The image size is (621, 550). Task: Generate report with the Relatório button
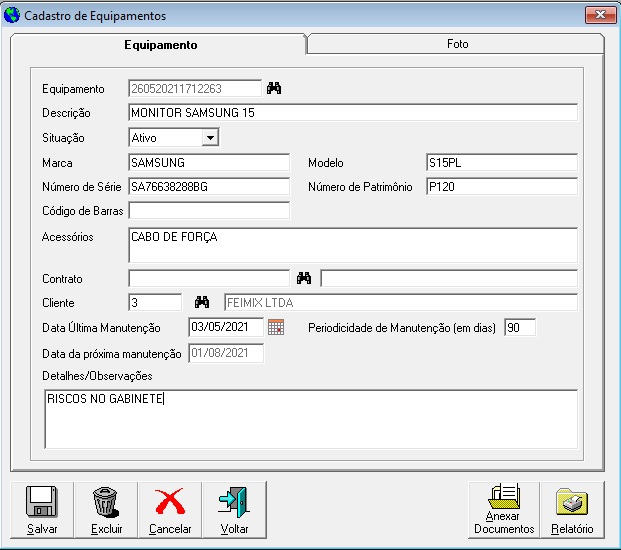click(571, 510)
